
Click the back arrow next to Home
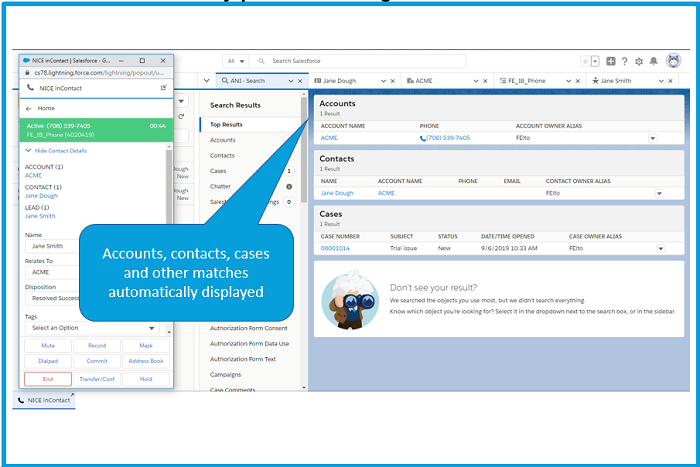point(28,108)
